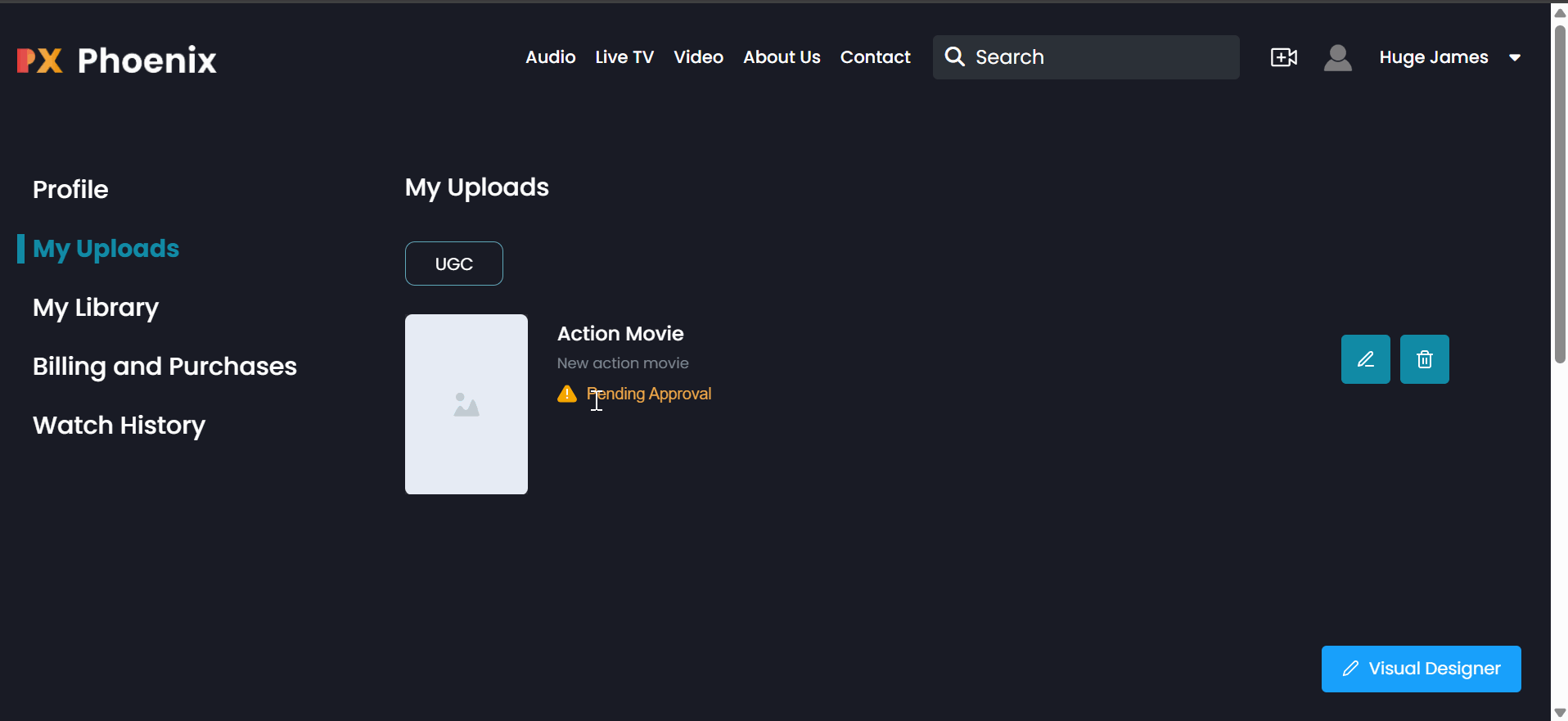1568x721 pixels.
Task: Delete Action Movie using the trash icon
Action: [x=1424, y=359]
